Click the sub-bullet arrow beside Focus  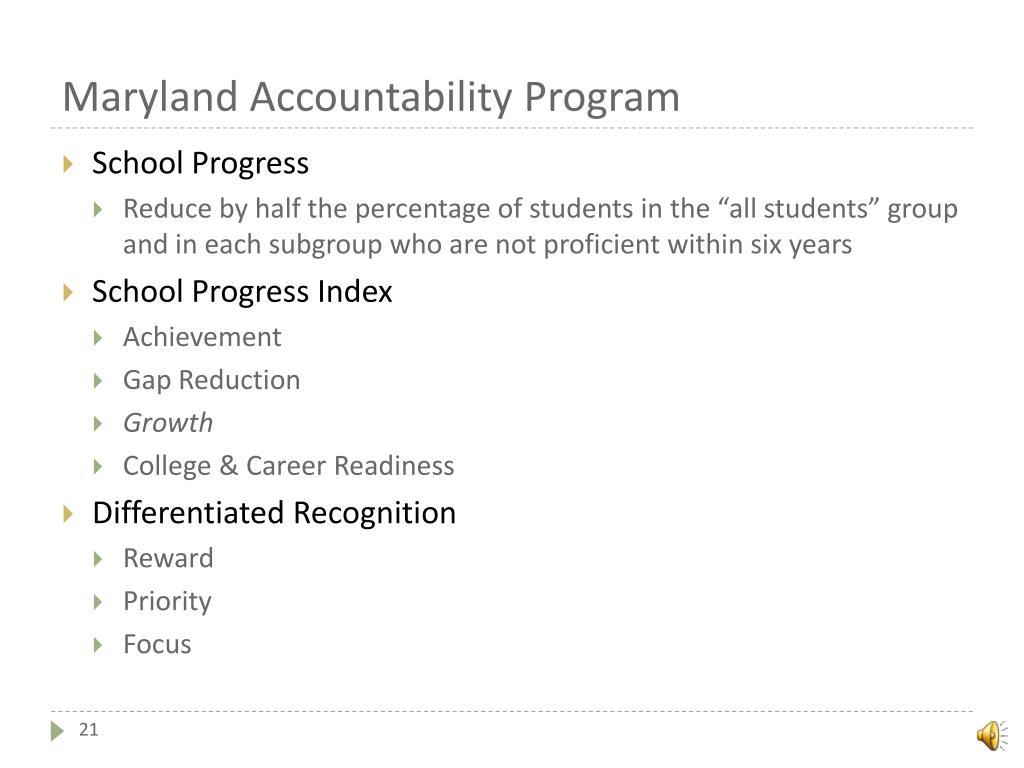coord(98,645)
